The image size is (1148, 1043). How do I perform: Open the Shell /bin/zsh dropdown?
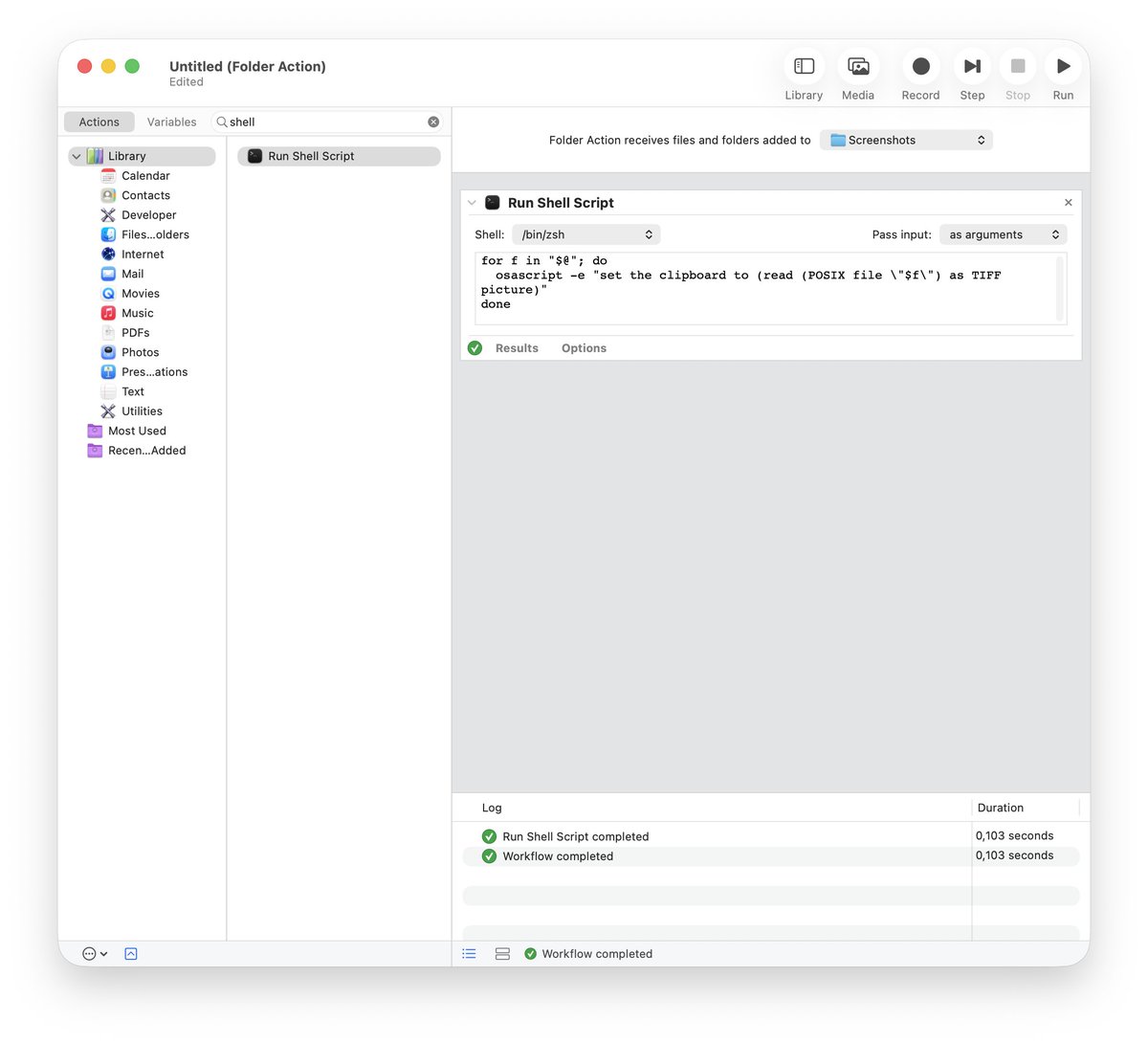pyautogui.click(x=586, y=234)
